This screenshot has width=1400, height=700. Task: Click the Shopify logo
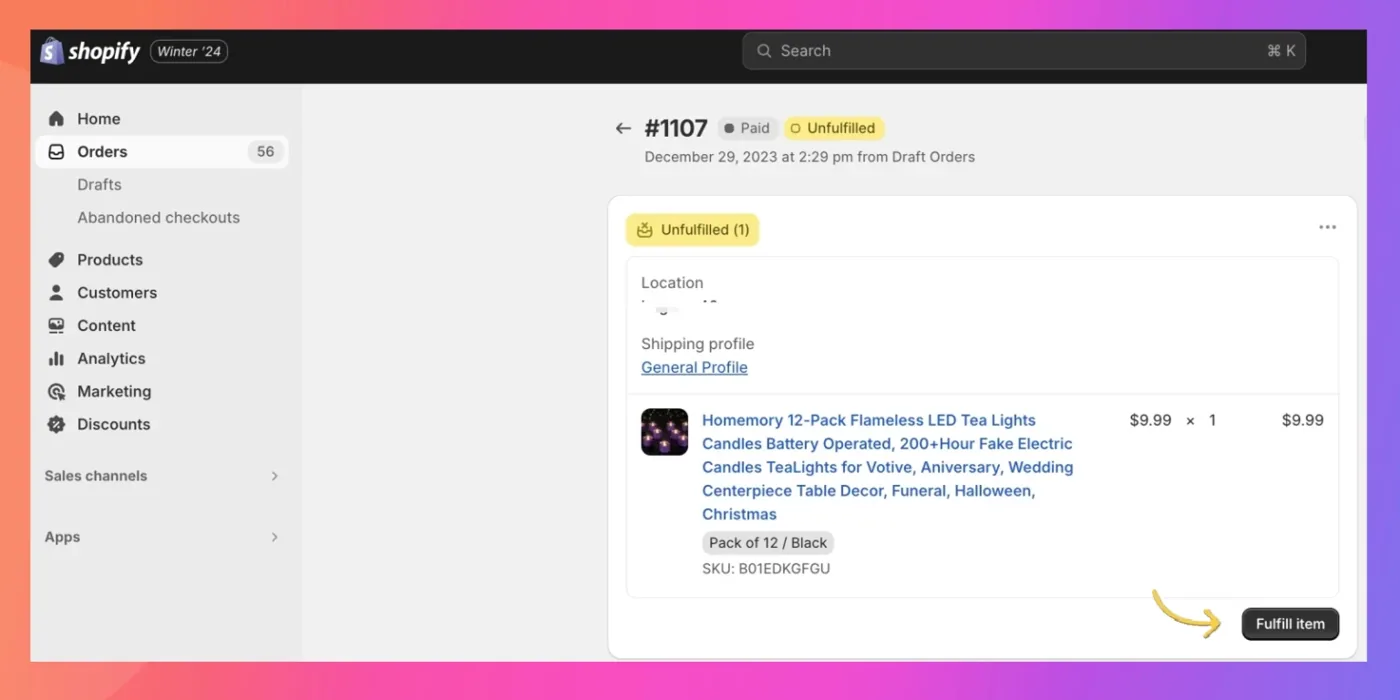click(x=90, y=51)
